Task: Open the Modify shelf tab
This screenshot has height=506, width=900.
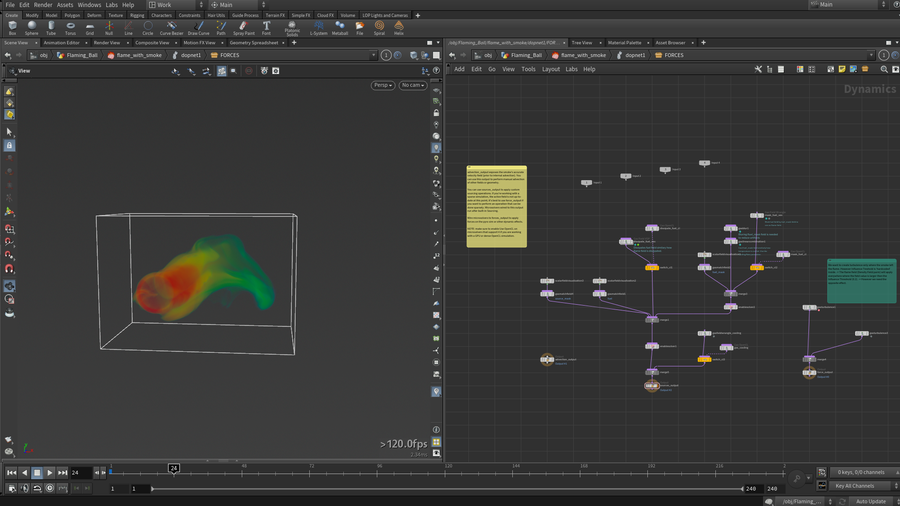Action: [32, 15]
